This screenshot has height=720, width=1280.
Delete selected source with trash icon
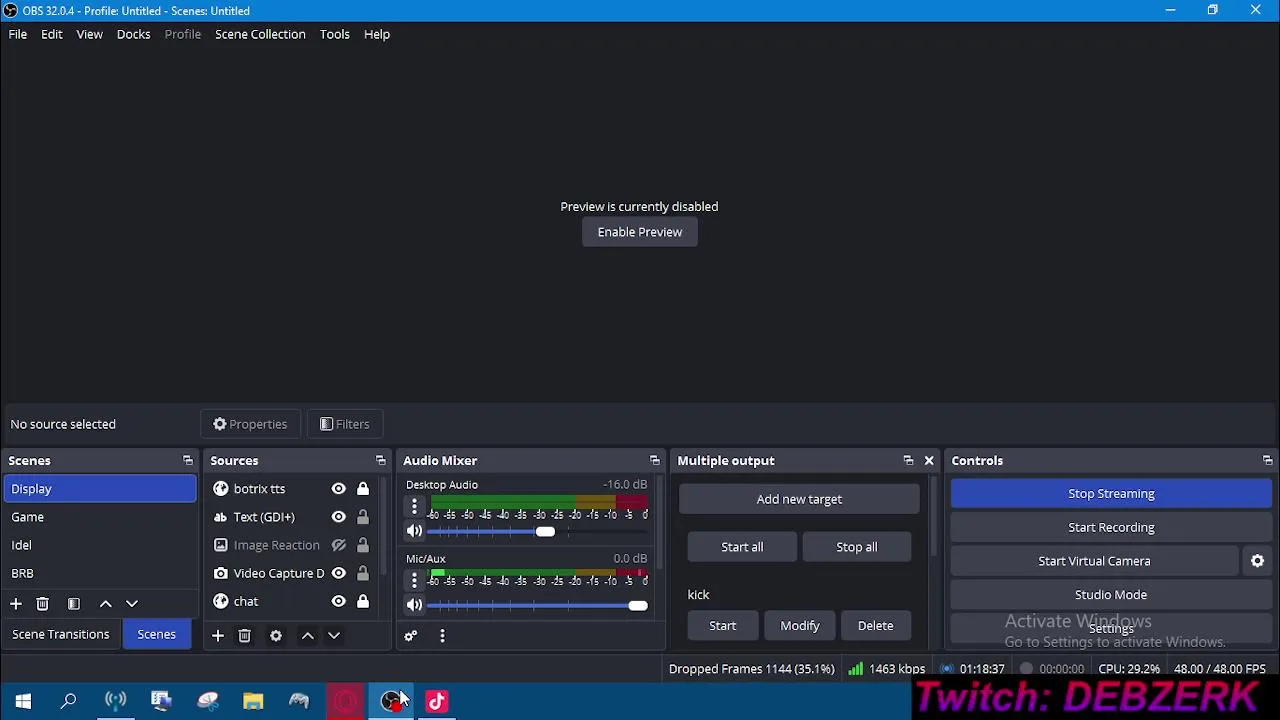click(244, 636)
